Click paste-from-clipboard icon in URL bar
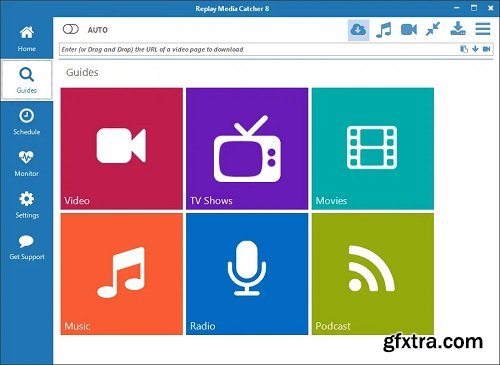Image resolution: width=500 pixels, height=365 pixels. [x=464, y=49]
